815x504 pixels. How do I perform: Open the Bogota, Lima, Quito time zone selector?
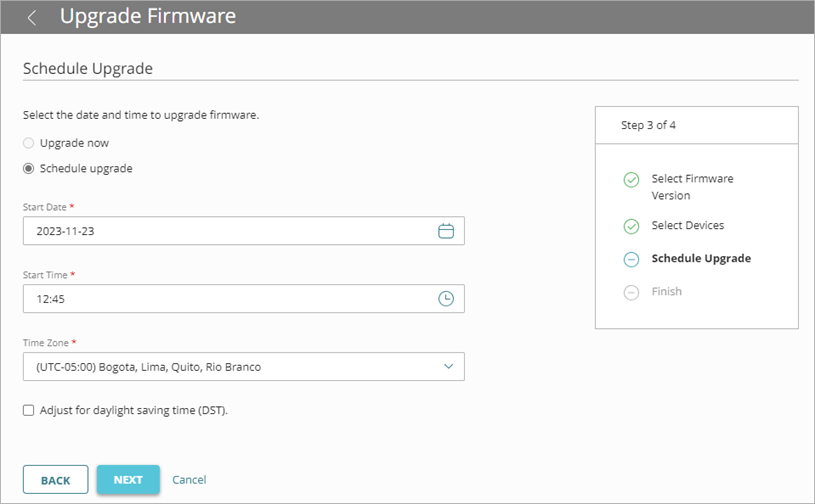230,366
